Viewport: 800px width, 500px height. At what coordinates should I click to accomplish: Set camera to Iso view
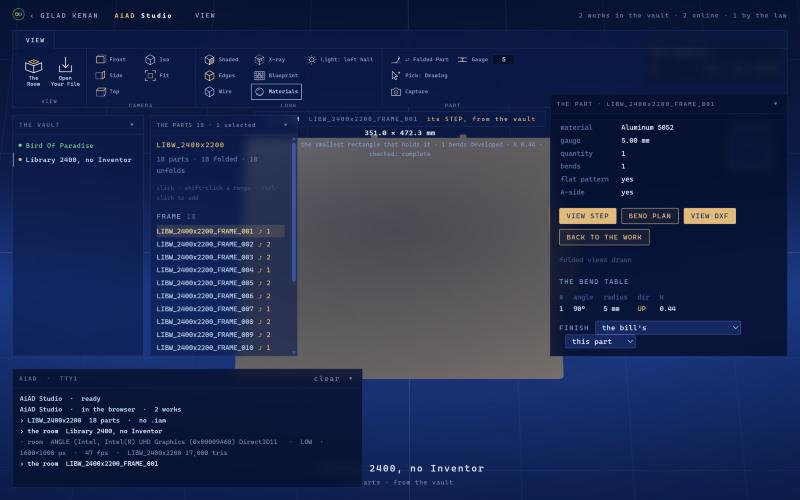coord(157,60)
